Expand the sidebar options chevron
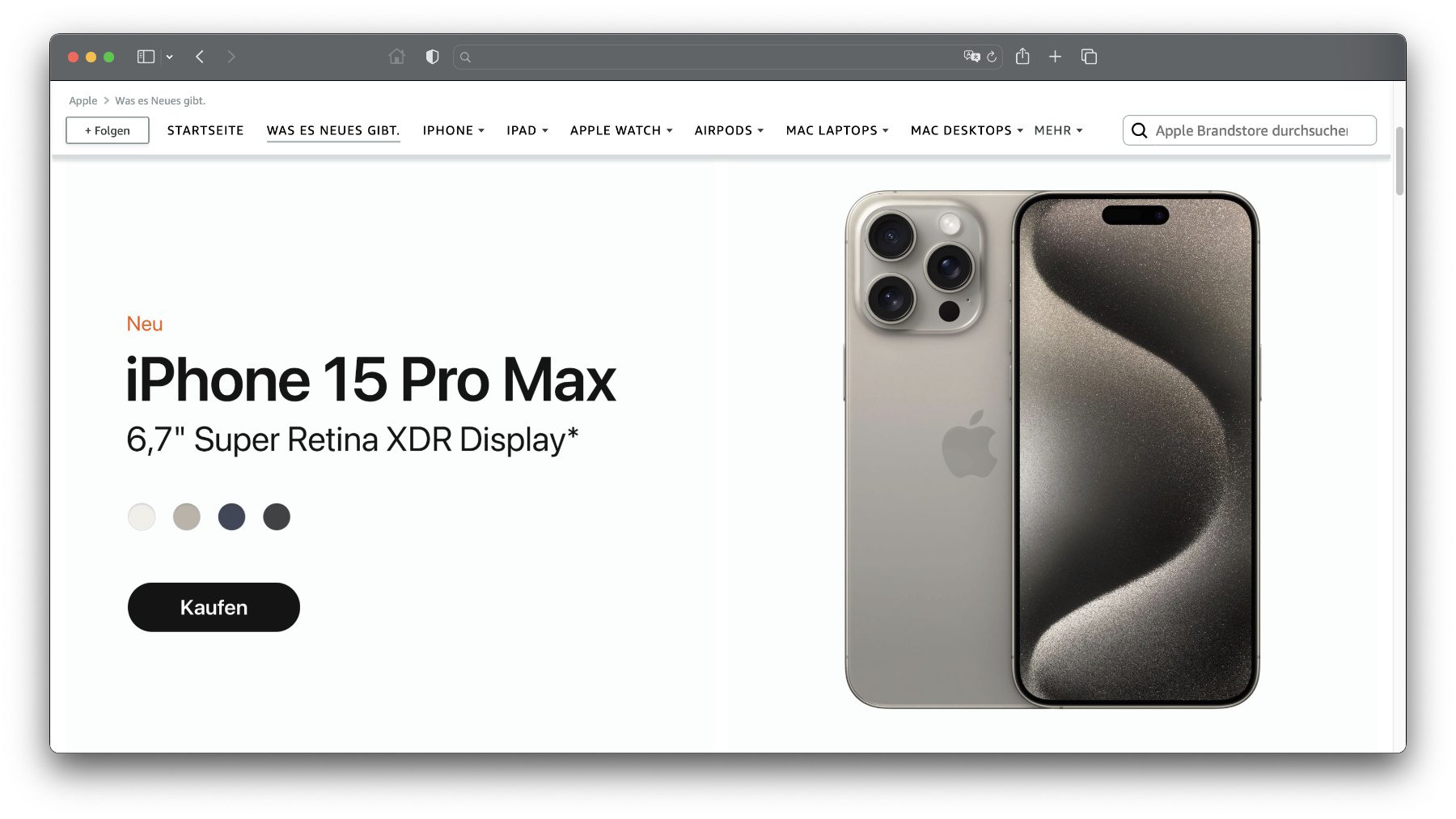 tap(170, 57)
